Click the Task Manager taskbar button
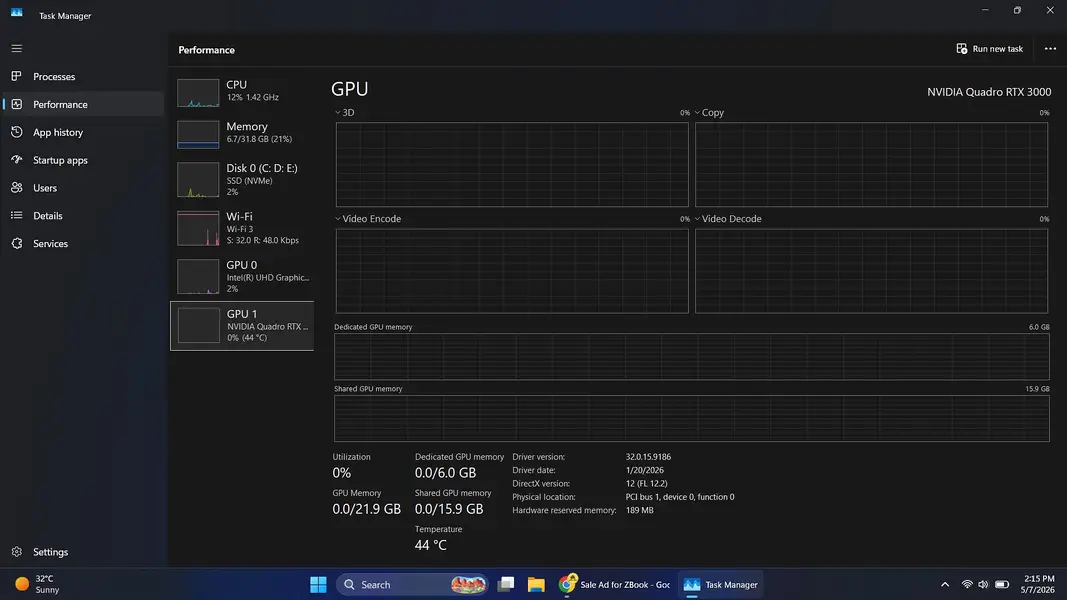The height and width of the screenshot is (600, 1067). tap(721, 584)
